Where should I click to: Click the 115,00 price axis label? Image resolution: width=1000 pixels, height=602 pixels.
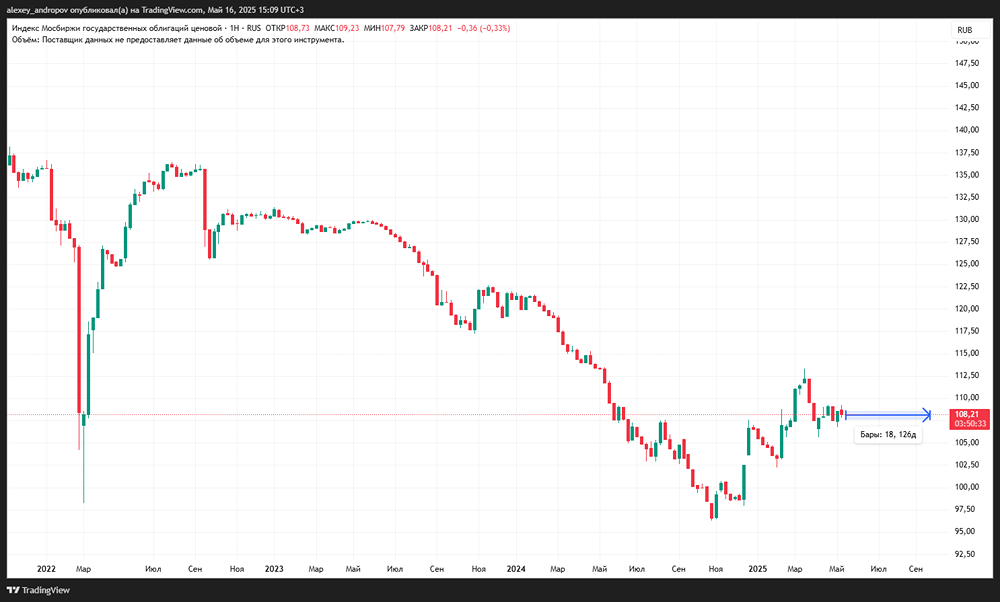coord(967,353)
